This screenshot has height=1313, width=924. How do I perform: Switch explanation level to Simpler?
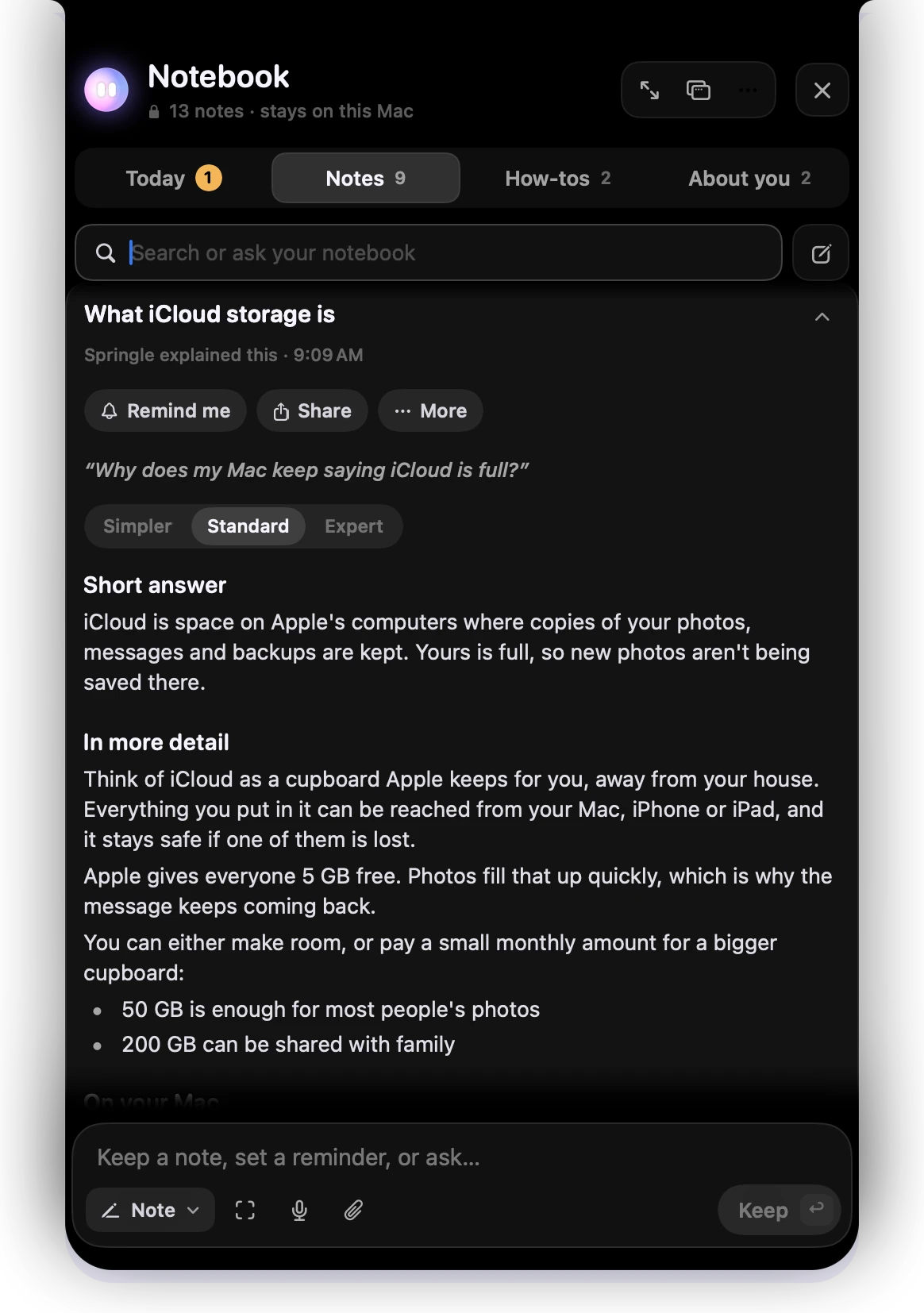point(137,526)
